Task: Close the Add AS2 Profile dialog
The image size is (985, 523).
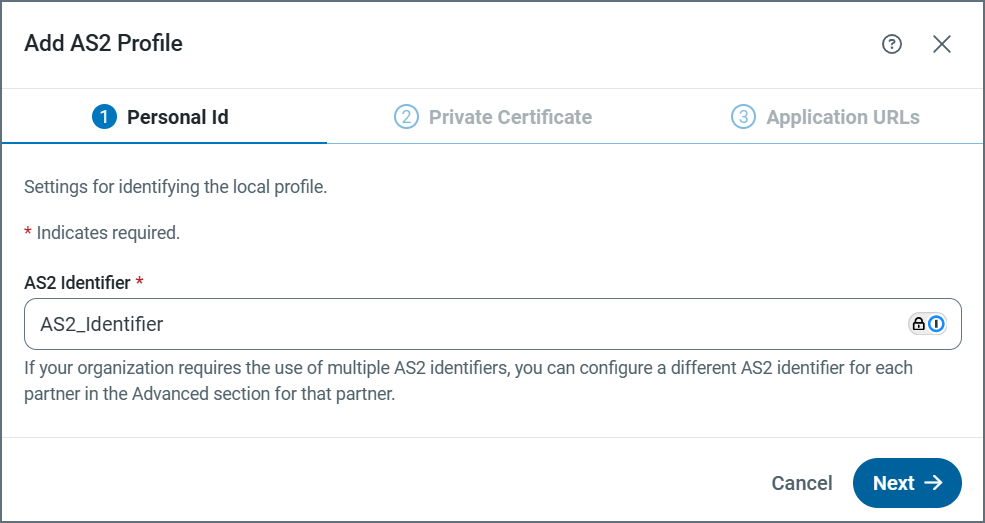Action: click(x=942, y=44)
